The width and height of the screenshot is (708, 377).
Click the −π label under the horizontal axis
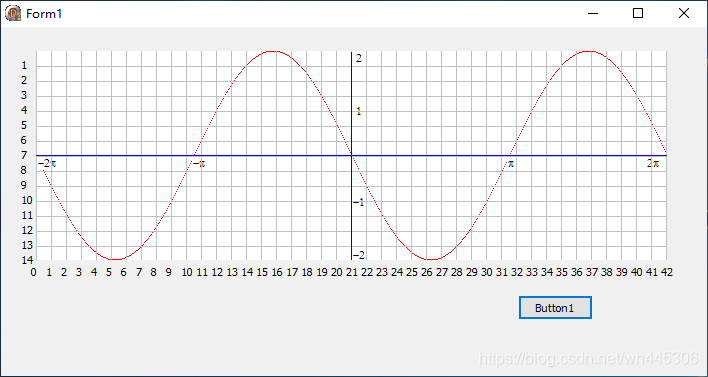[x=199, y=163]
